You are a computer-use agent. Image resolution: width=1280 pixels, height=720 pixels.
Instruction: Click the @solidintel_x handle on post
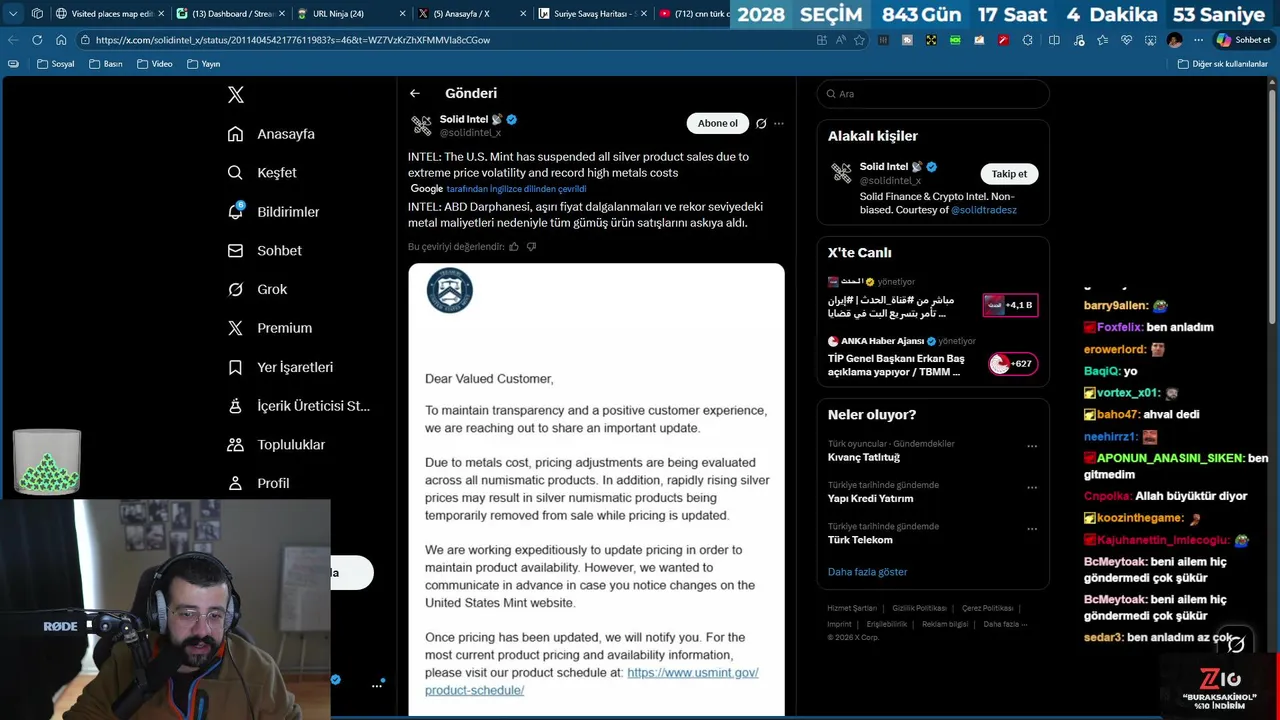[470, 133]
